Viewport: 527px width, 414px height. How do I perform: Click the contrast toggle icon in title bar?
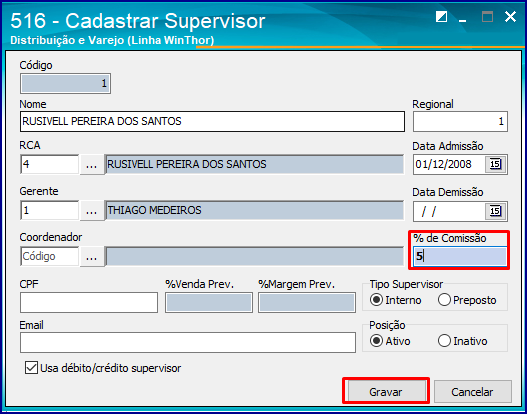pyautogui.click(x=441, y=17)
